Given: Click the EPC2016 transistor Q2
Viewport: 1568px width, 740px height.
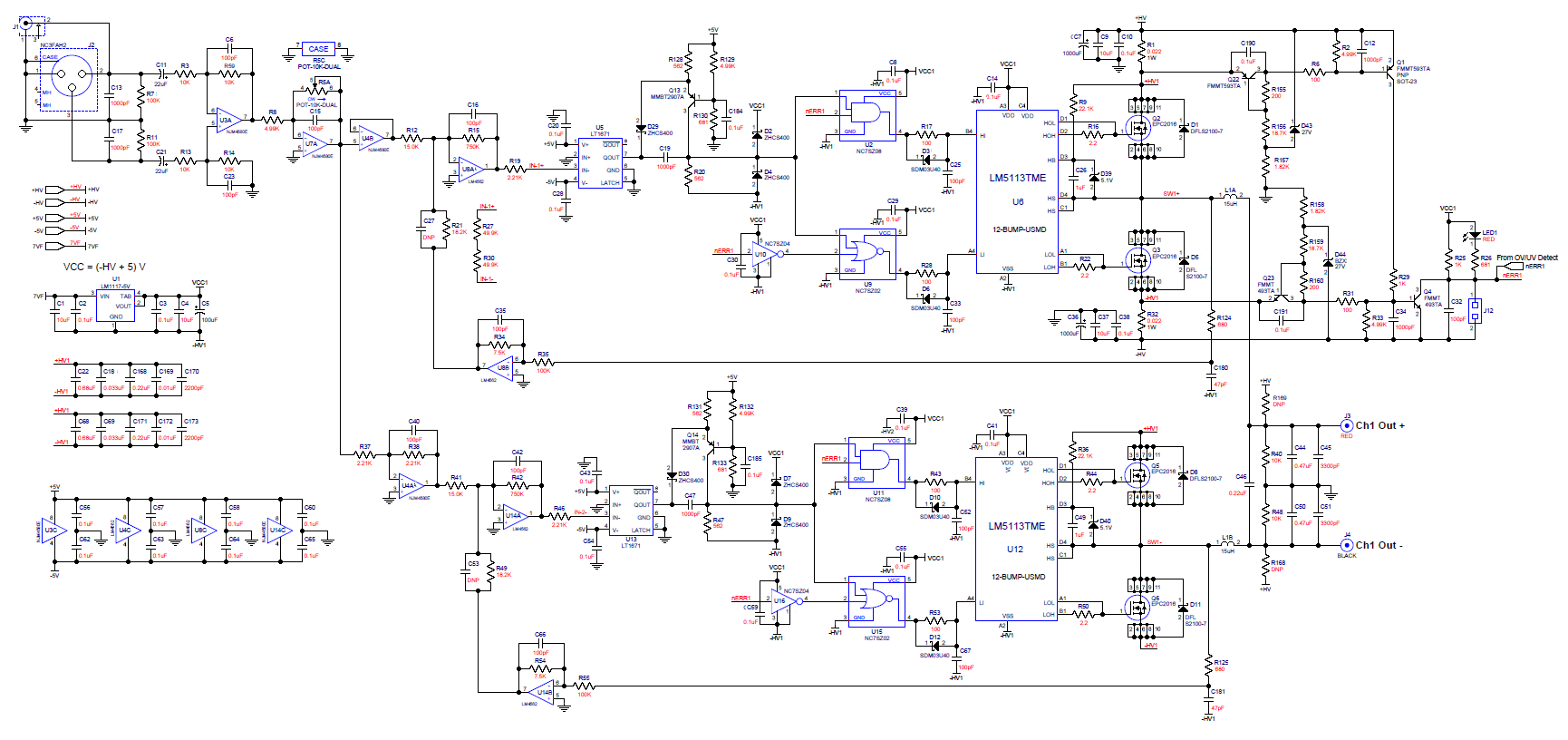Looking at the screenshot, I should [x=1137, y=128].
